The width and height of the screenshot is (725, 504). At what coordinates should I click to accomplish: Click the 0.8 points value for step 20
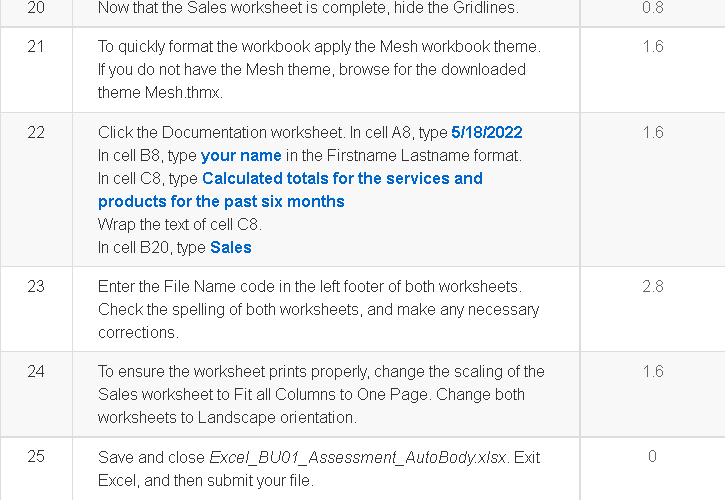tap(653, 8)
